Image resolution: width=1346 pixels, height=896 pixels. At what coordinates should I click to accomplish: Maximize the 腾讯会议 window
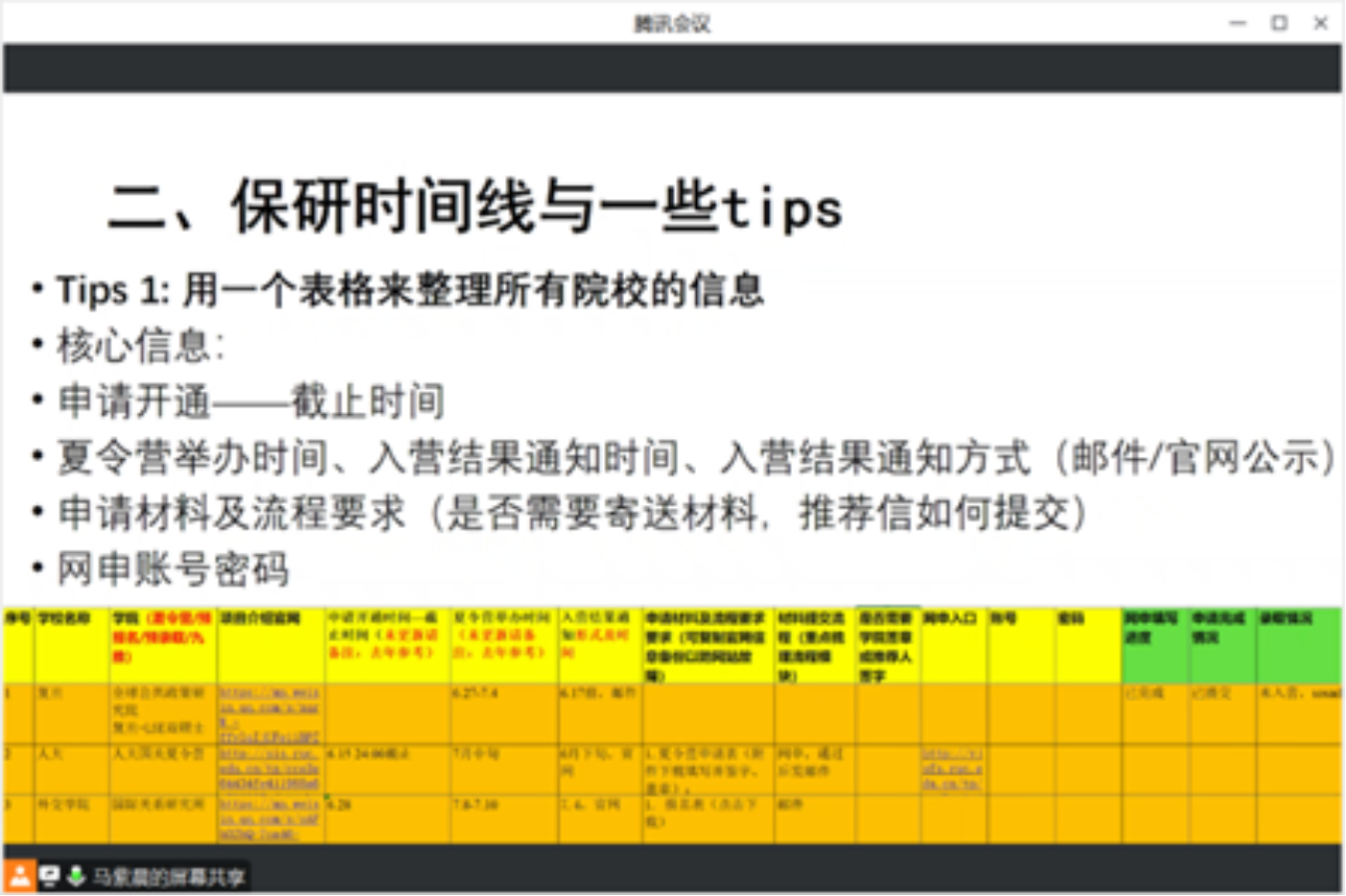pos(1279,23)
